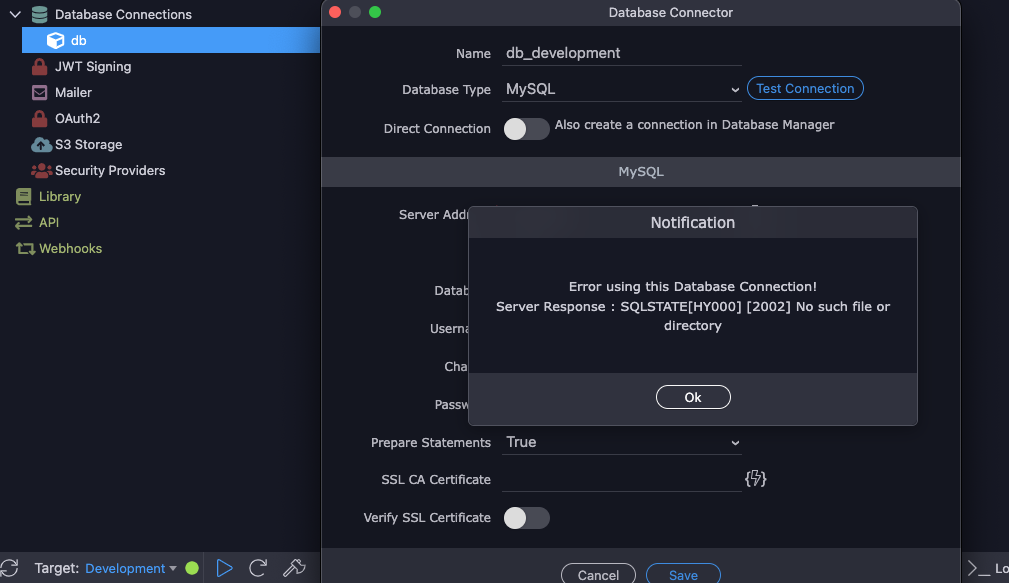Select the Mailer envelope icon
This screenshot has height=583, width=1009.
pos(40,93)
